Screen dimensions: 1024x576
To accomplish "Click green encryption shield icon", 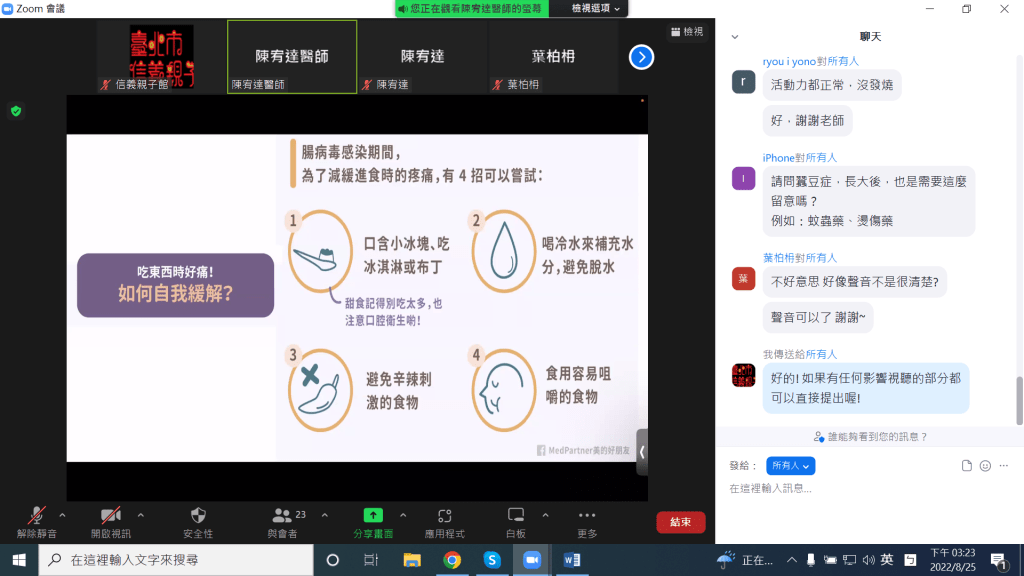I will pos(16,111).
